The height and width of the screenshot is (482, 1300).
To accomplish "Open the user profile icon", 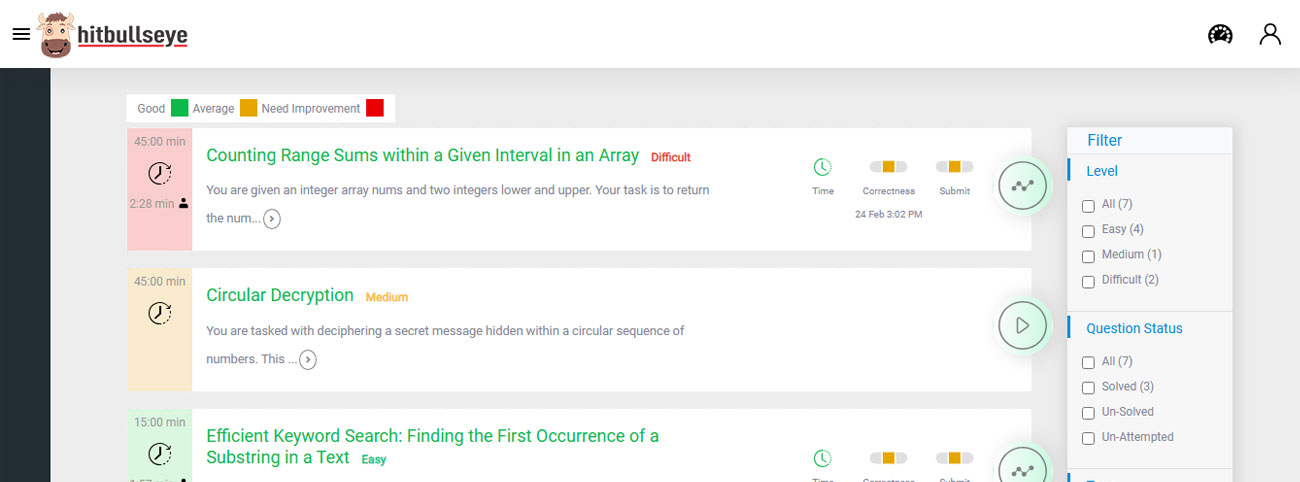I will pos(1270,35).
